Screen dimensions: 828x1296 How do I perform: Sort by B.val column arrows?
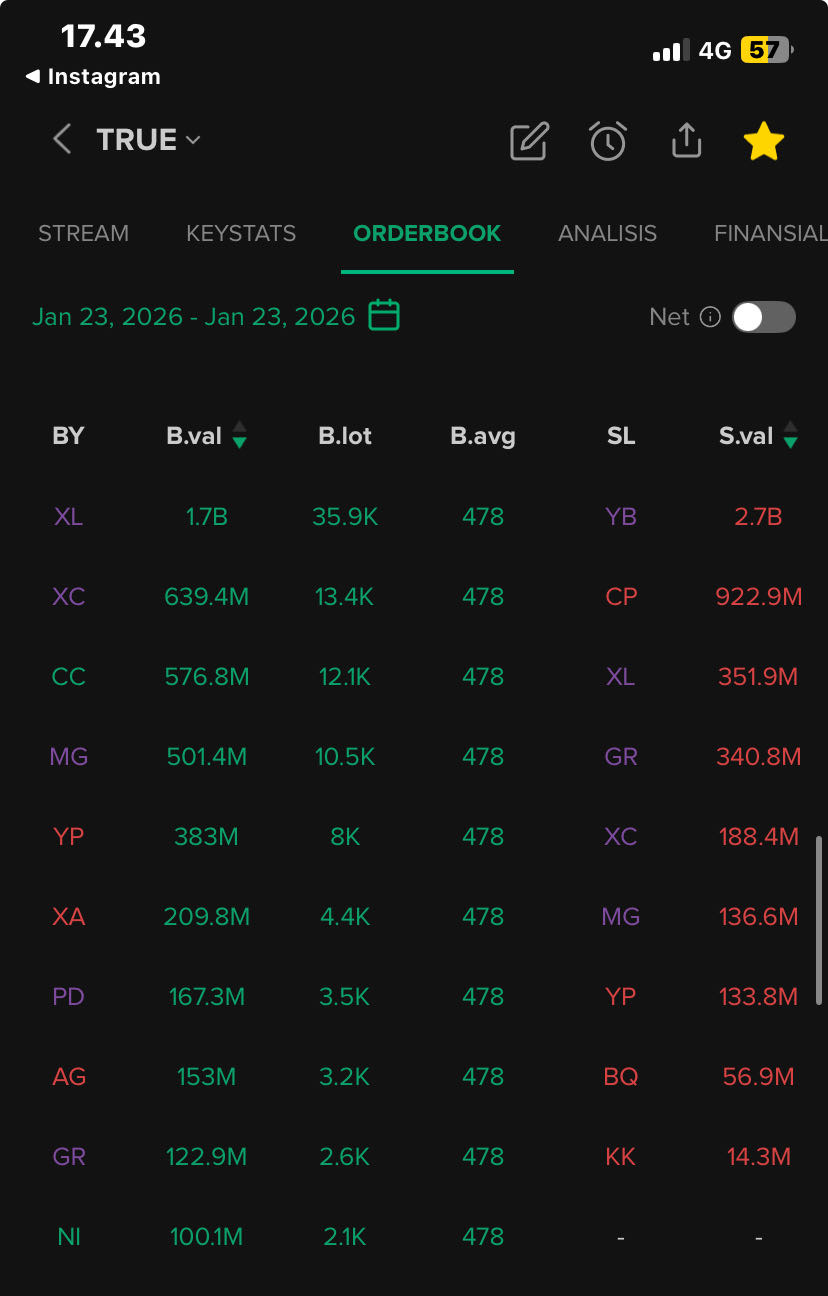click(x=239, y=435)
